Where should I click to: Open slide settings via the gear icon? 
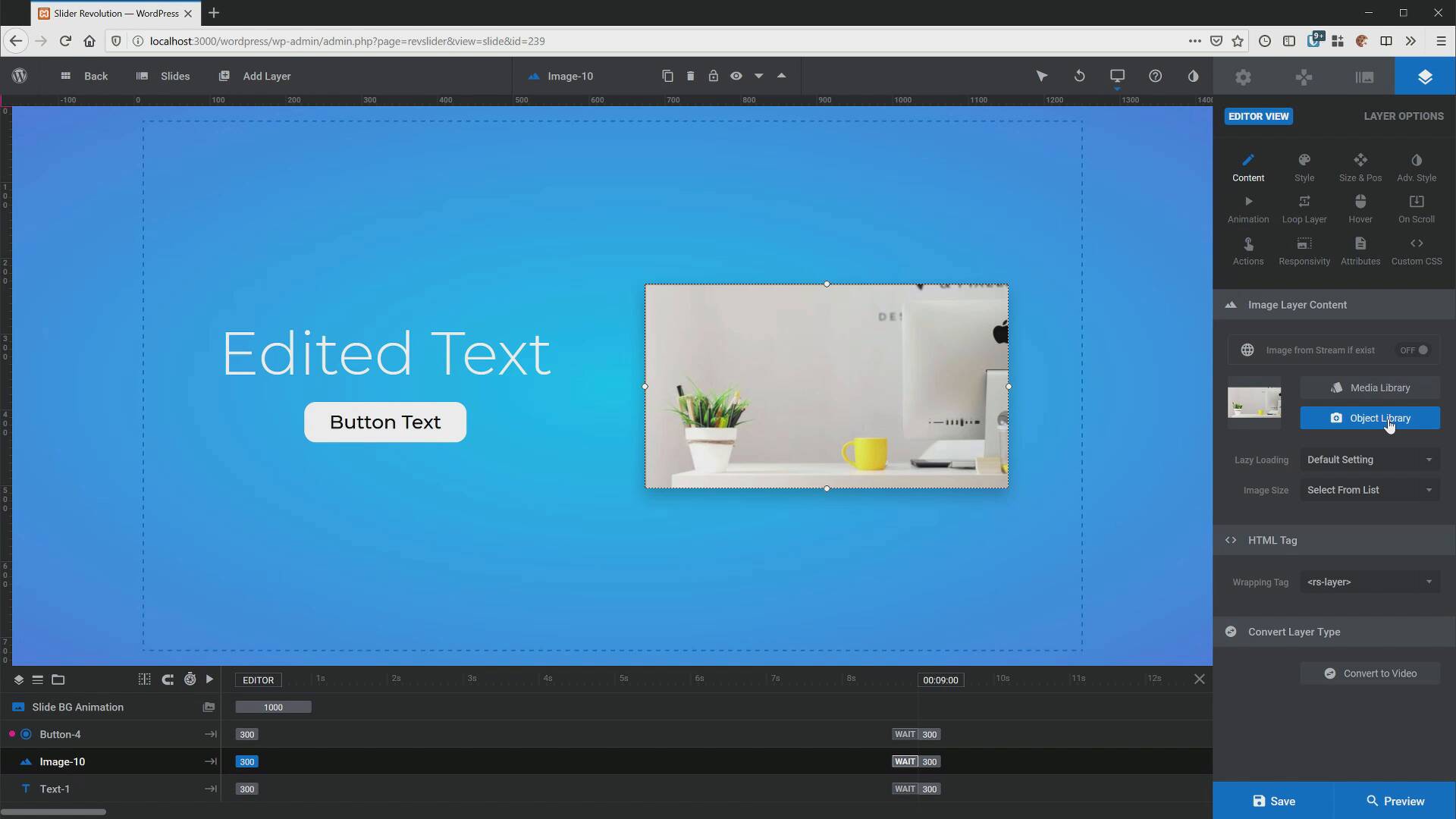pos(1244,76)
